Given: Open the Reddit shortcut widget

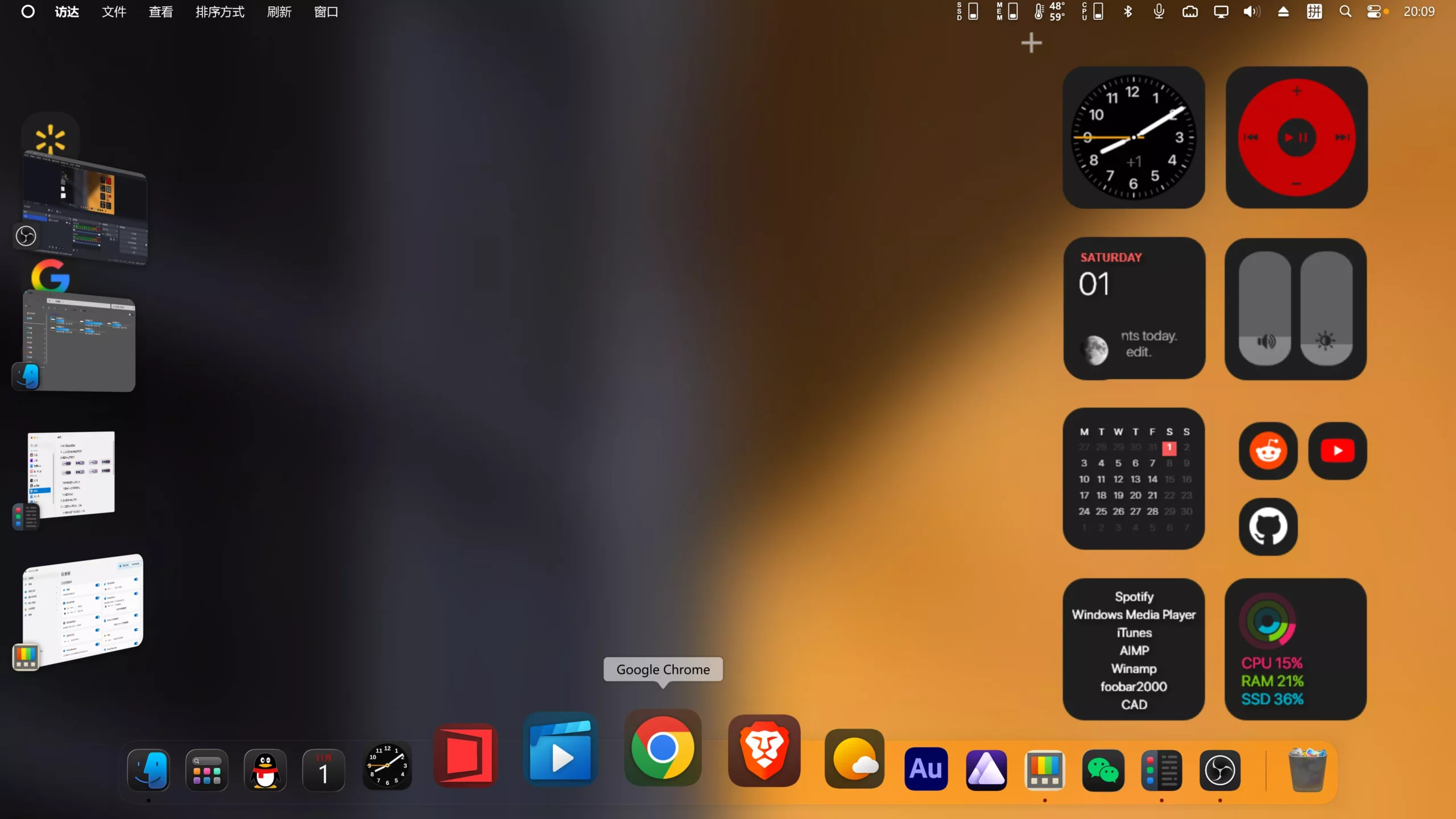Looking at the screenshot, I should coord(1267,450).
